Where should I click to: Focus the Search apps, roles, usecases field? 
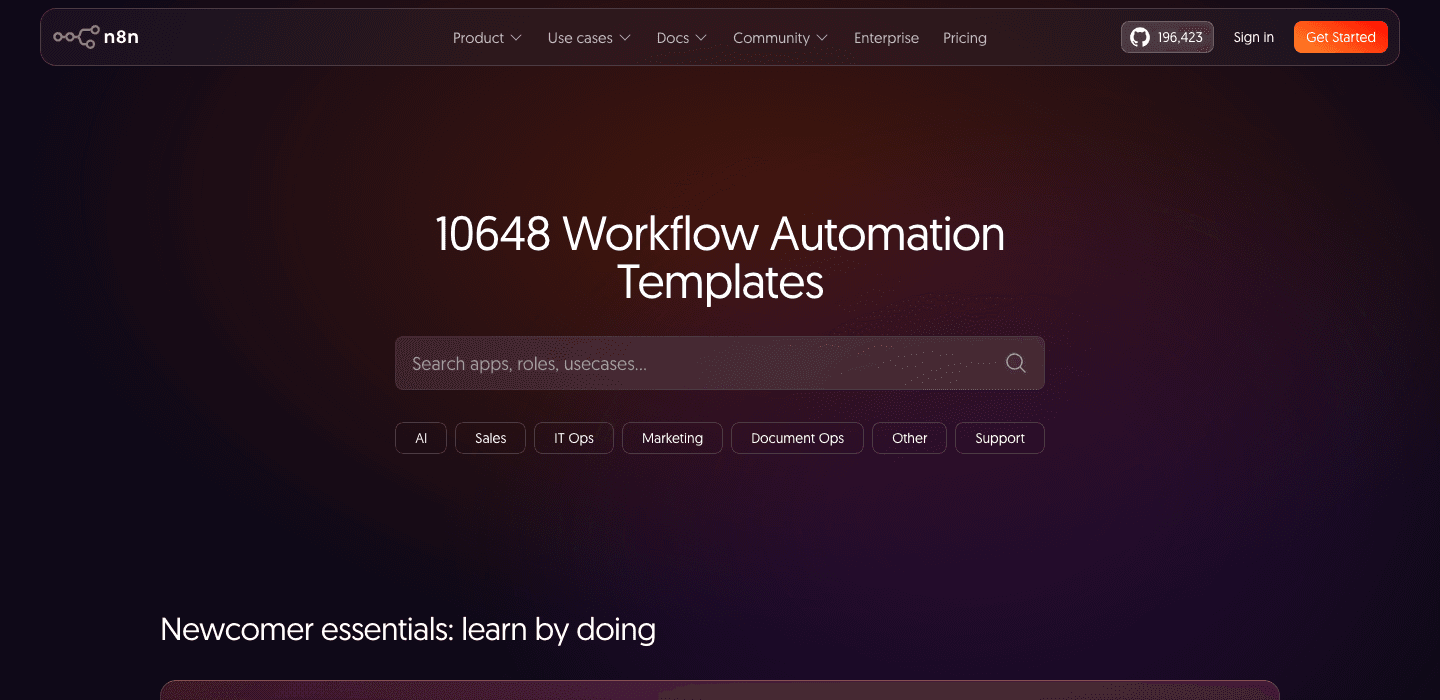tap(720, 363)
